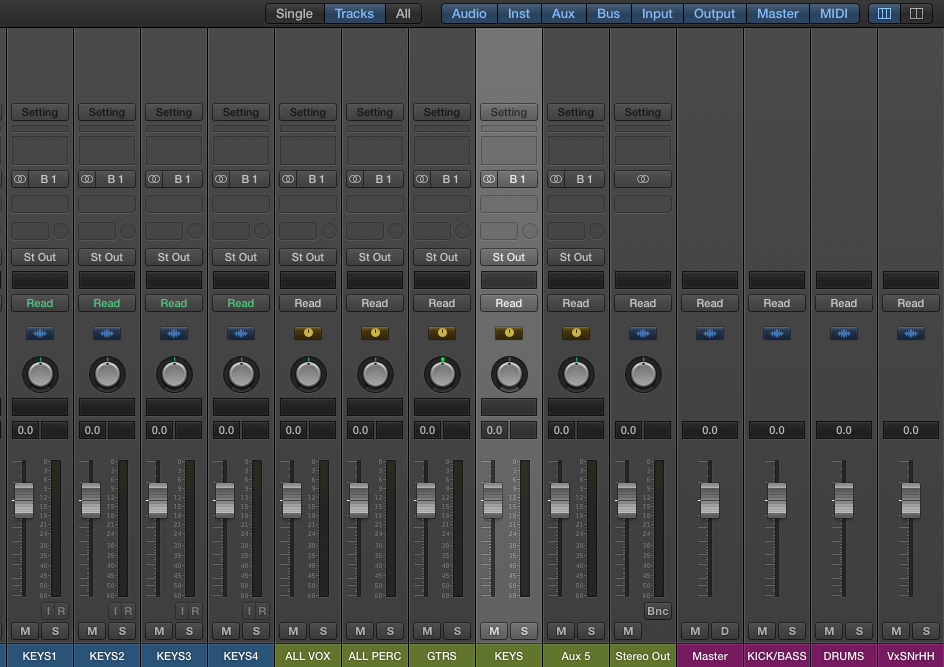944x667 pixels.
Task: Solo the DRUMS channel
Action: tap(859, 631)
